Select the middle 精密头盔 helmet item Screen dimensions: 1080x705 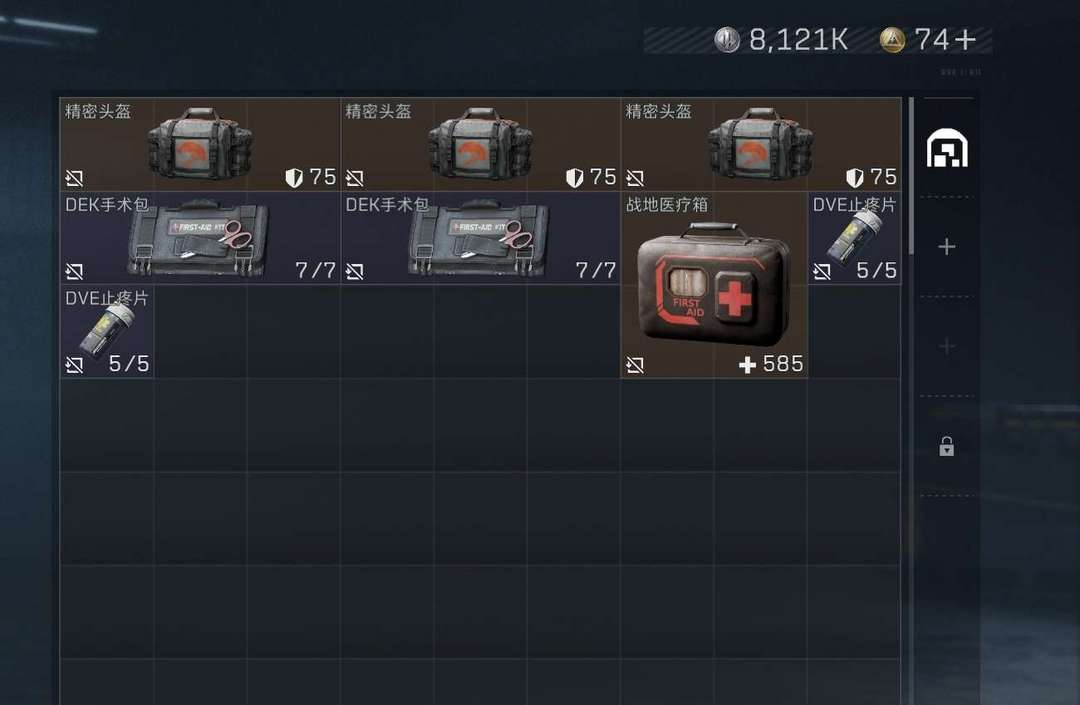(480, 144)
